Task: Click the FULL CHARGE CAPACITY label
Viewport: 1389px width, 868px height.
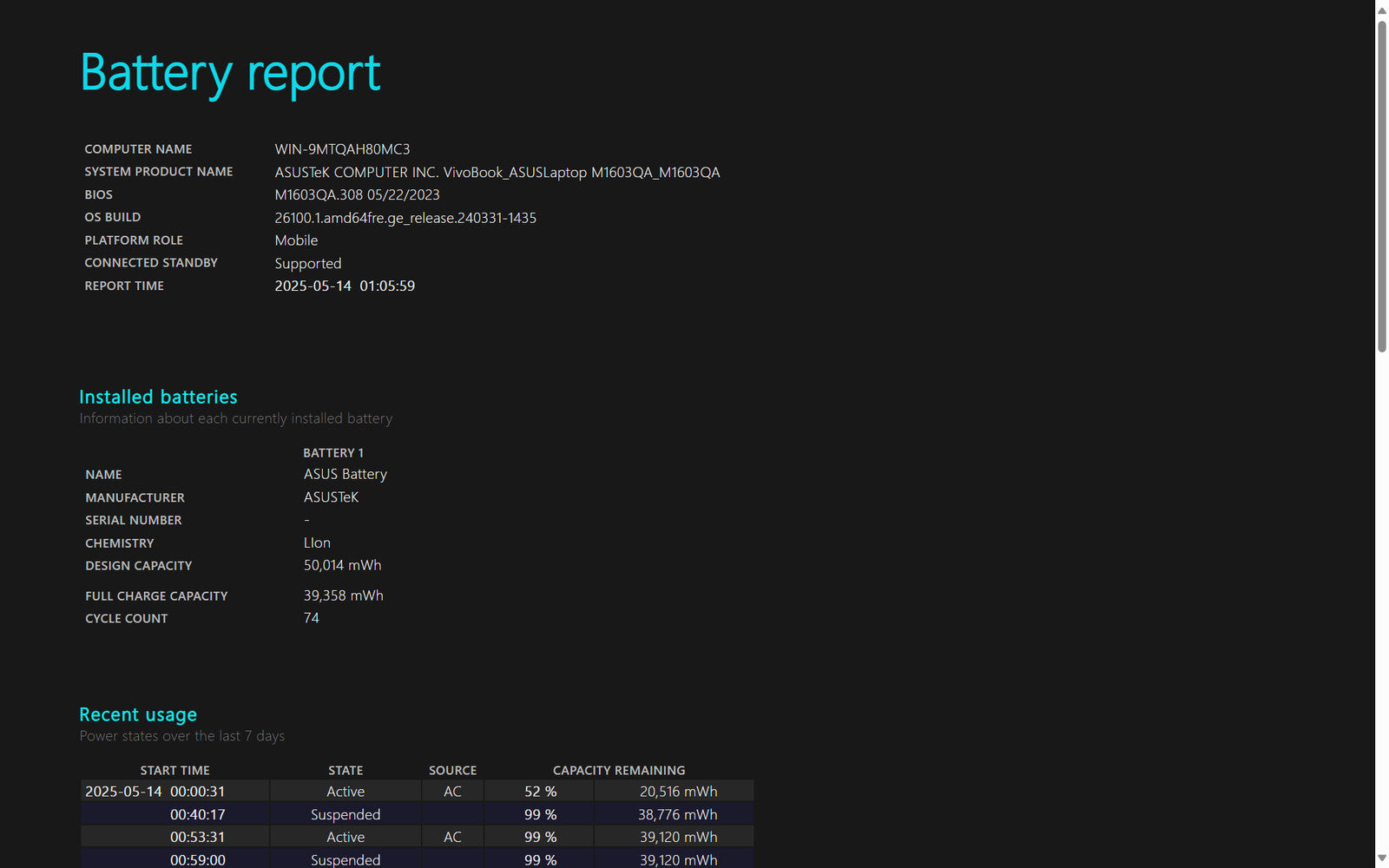Action: 156,596
